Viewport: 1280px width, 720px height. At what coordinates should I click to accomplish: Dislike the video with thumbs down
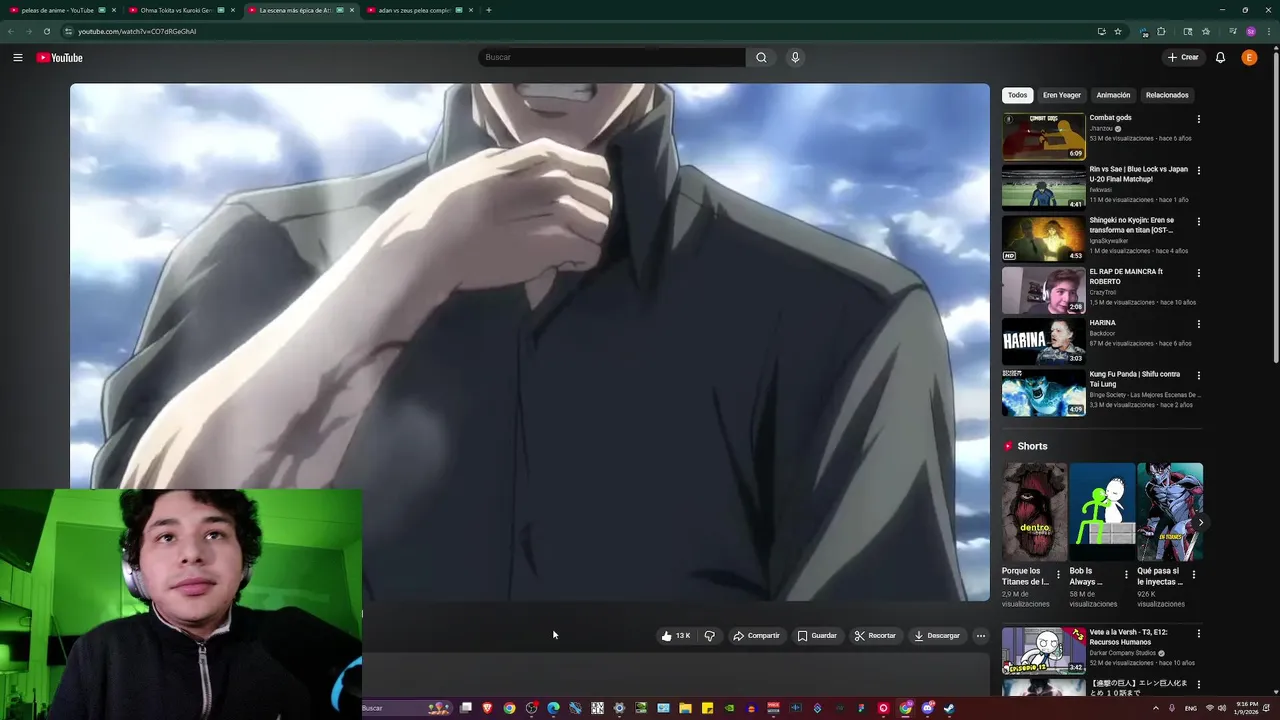click(709, 636)
